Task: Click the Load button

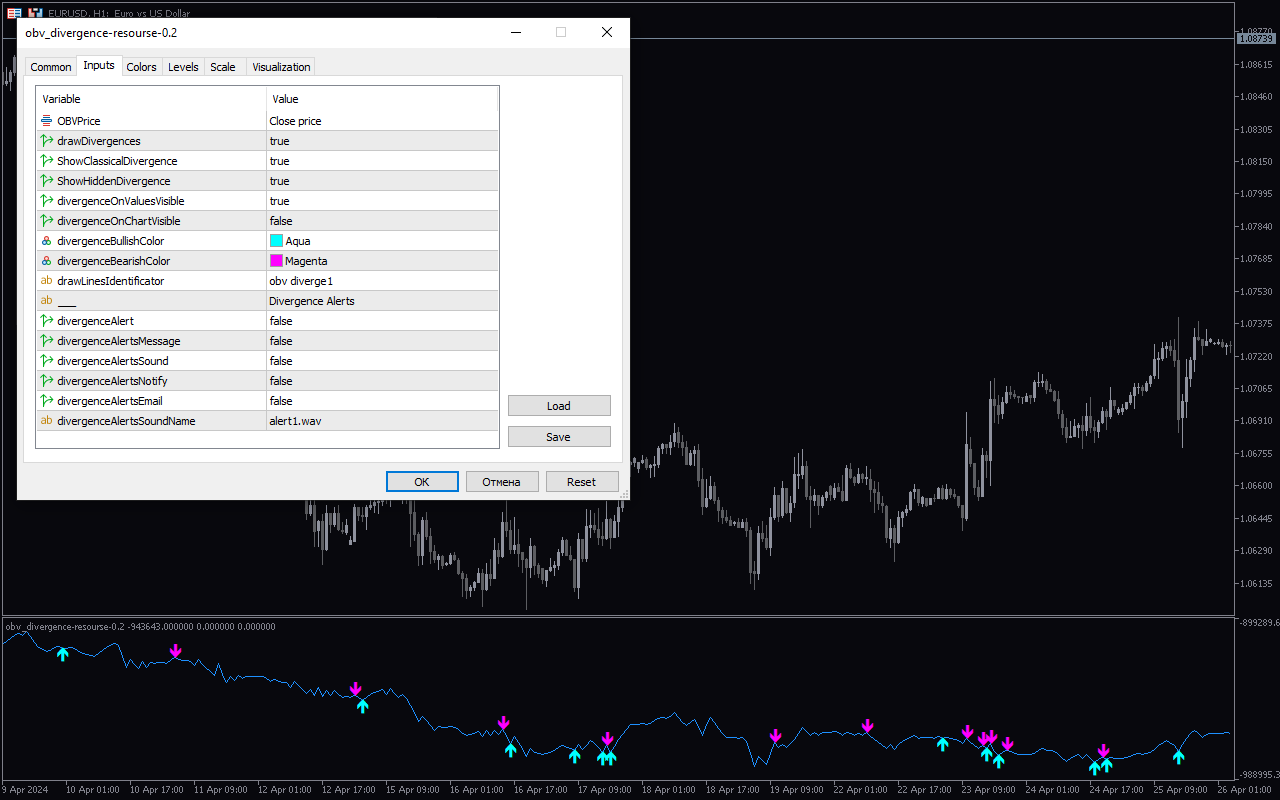Action: pos(559,406)
